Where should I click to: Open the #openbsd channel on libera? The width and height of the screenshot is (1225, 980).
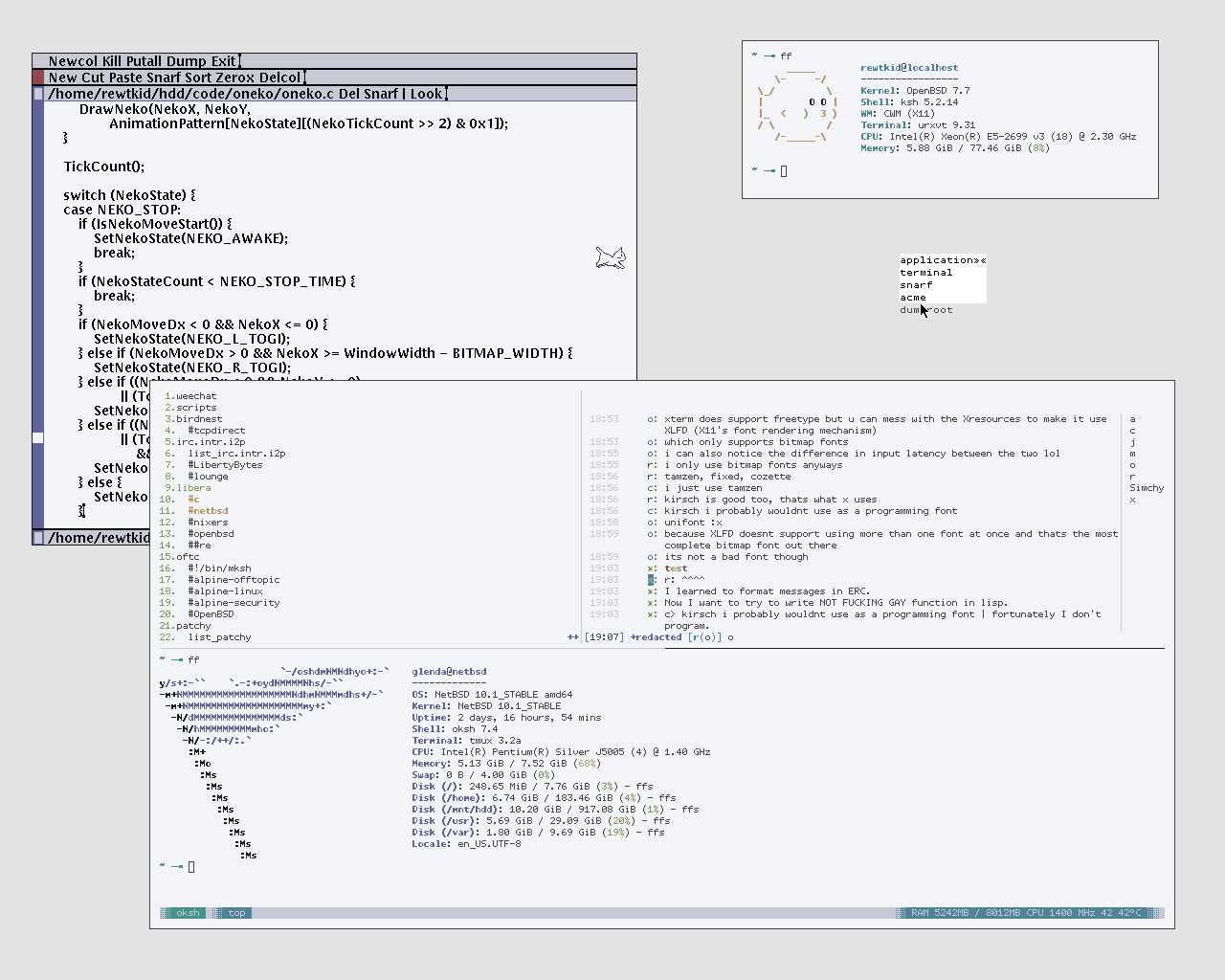(x=211, y=534)
